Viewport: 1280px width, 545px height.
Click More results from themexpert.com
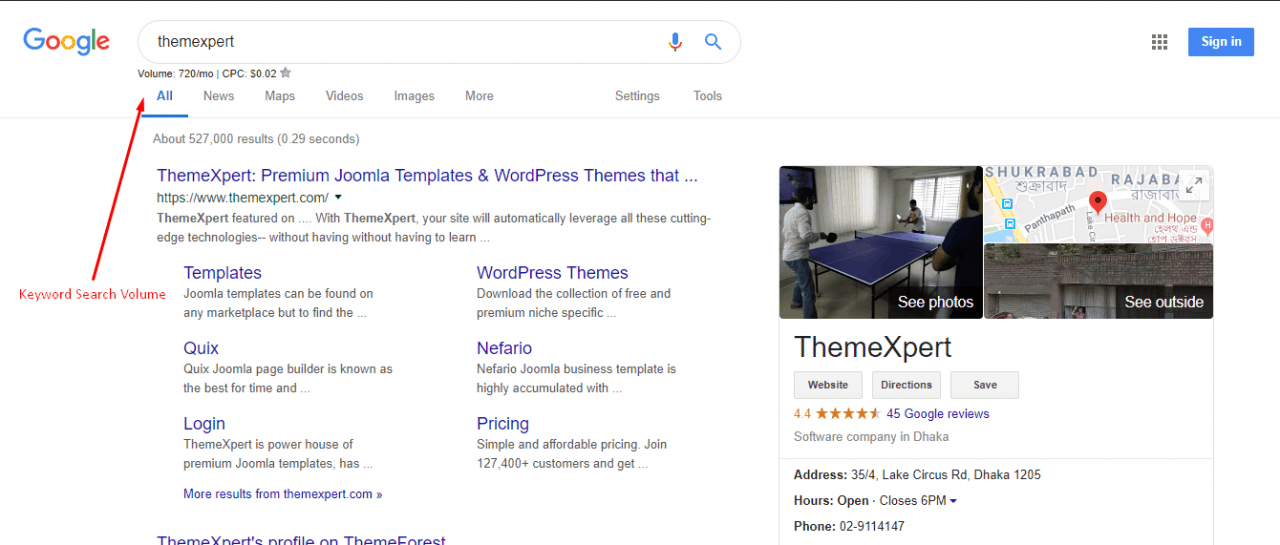coord(282,494)
